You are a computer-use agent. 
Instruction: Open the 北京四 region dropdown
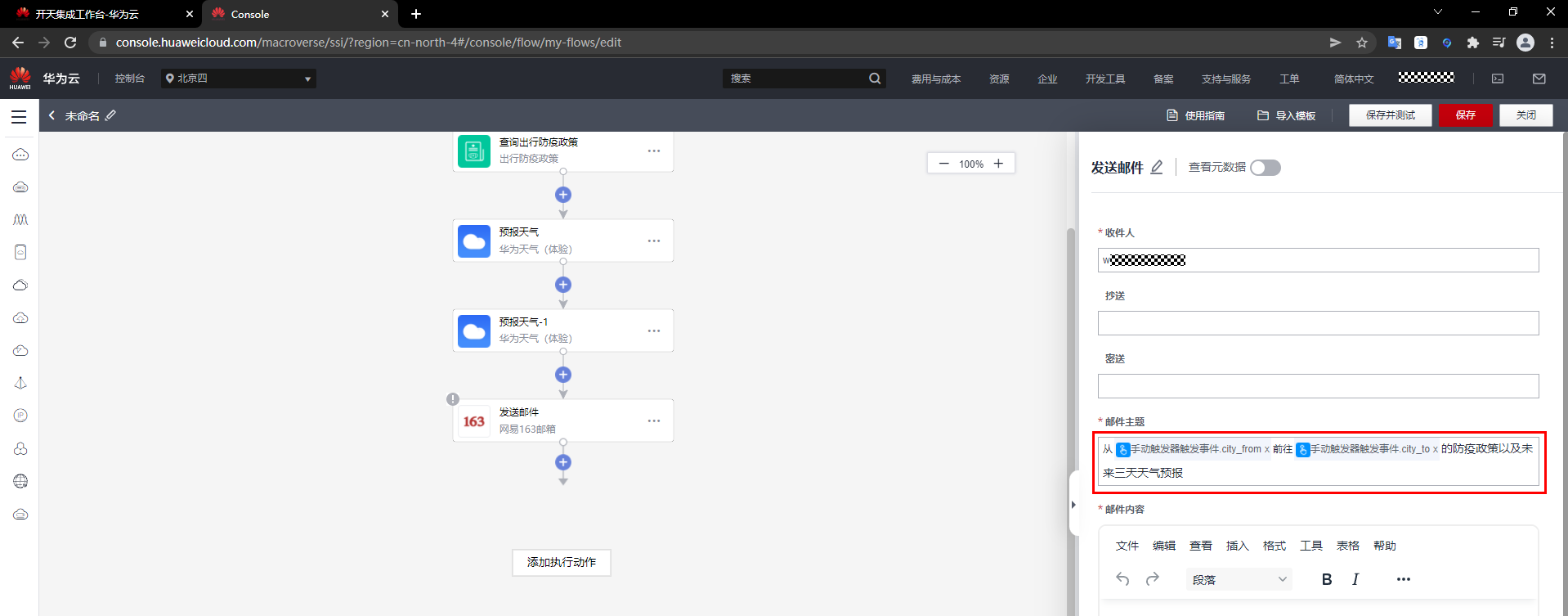pos(239,79)
